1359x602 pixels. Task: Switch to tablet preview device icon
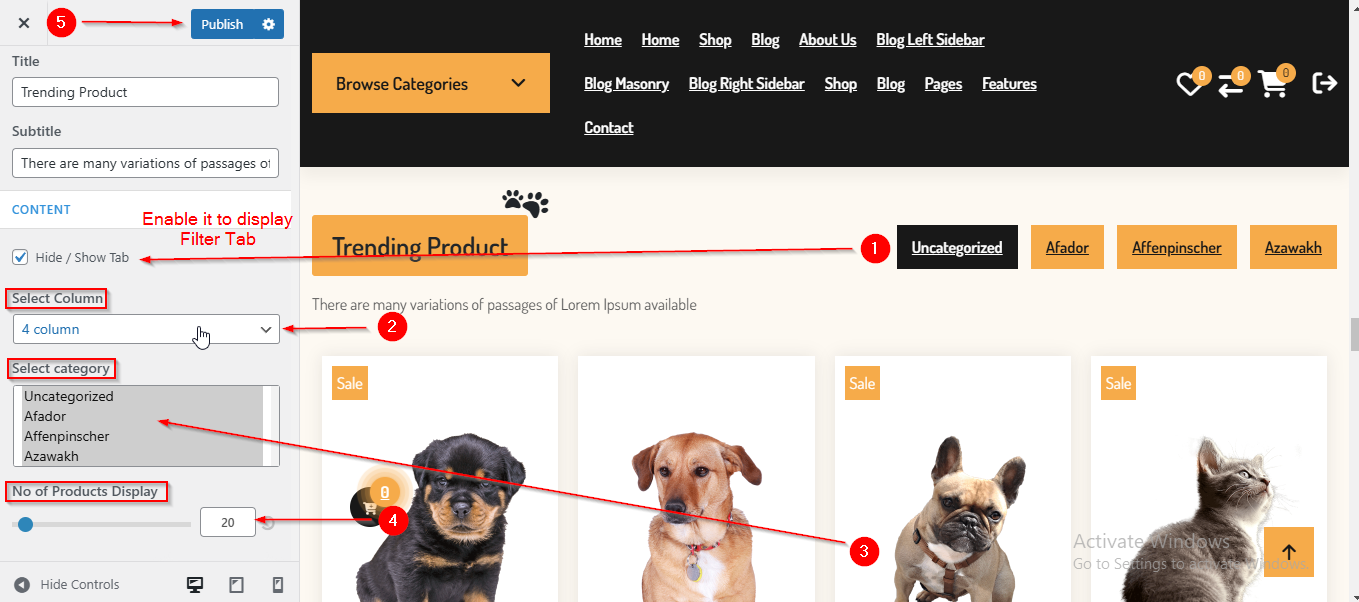pyautogui.click(x=237, y=585)
